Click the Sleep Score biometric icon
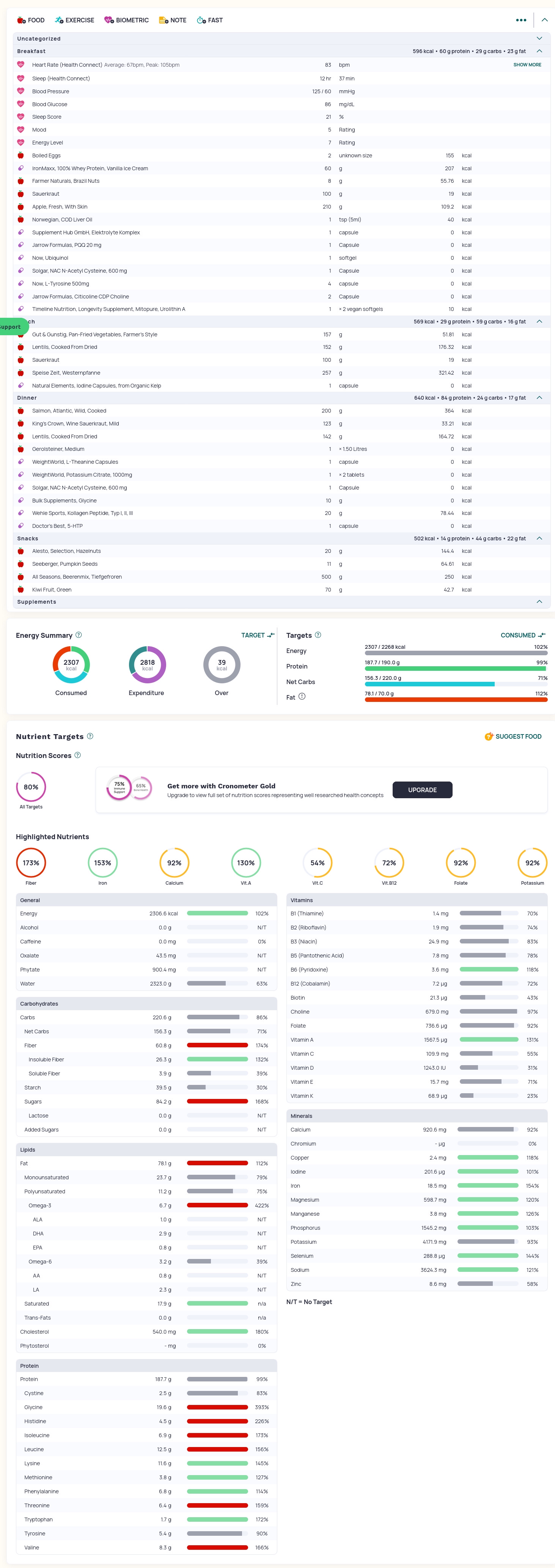Screen dimensions: 555x1568 click(x=21, y=117)
